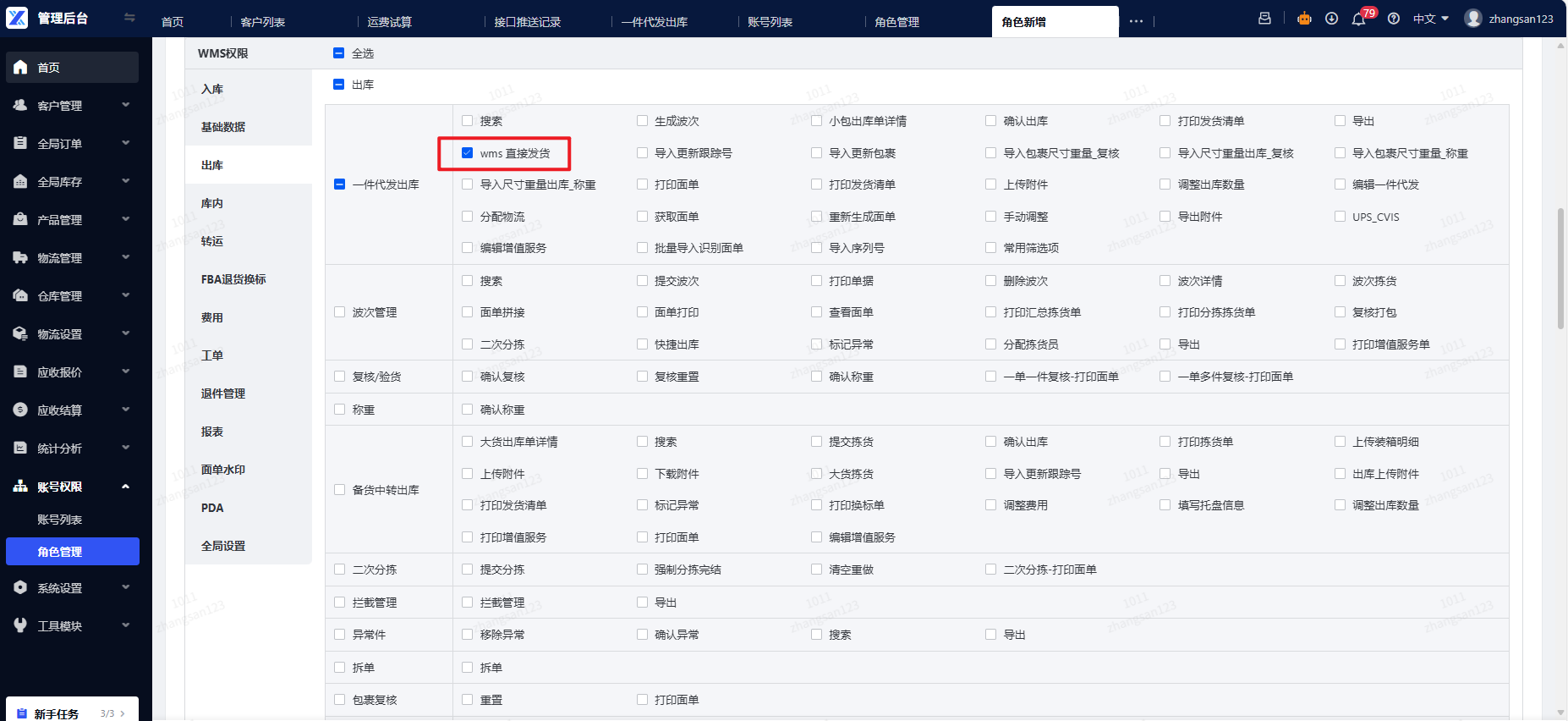The width and height of the screenshot is (1568, 721).
Task: Click the 应收结算 sidebar icon
Action: pos(20,410)
